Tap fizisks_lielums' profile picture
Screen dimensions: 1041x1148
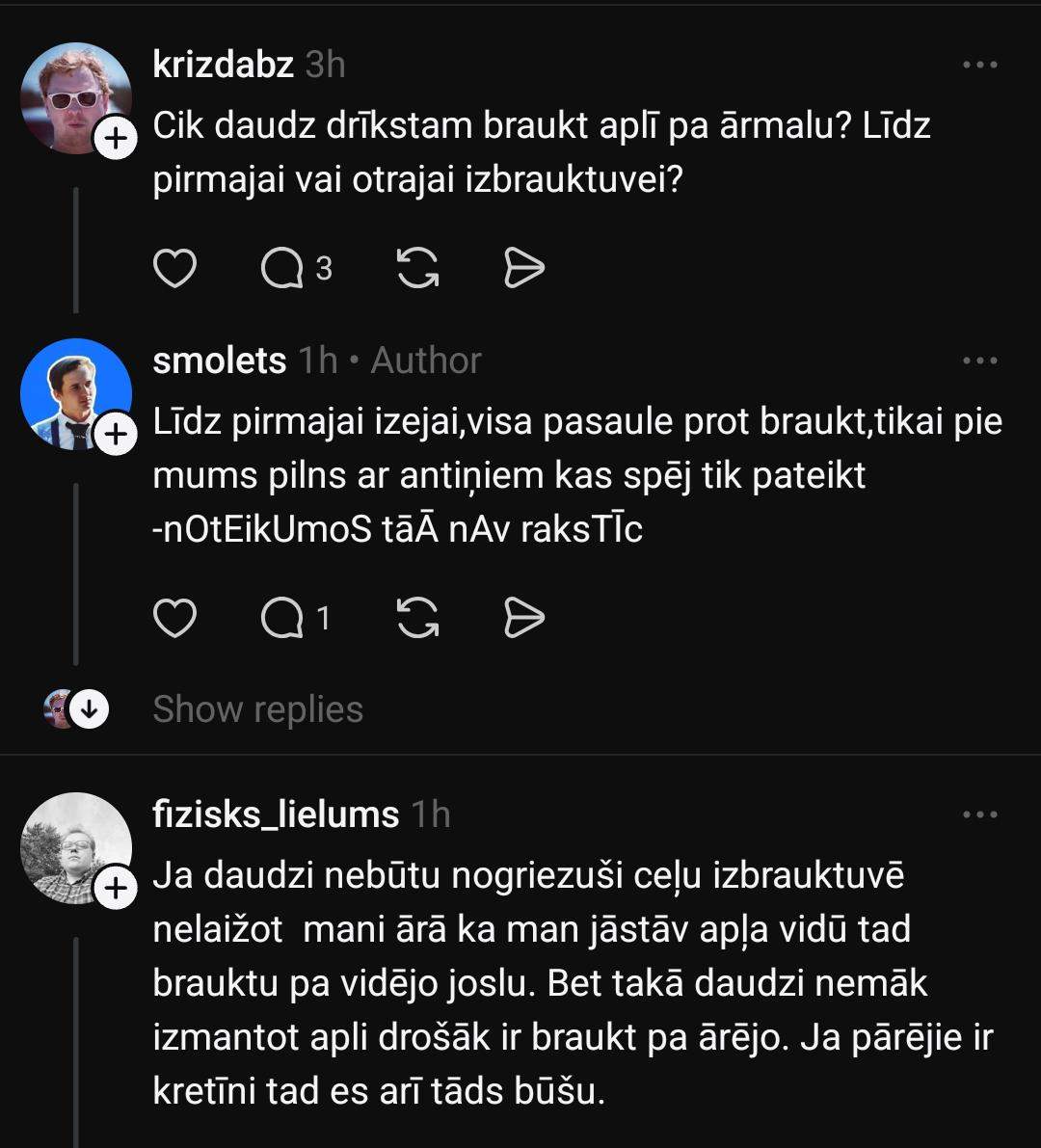(x=75, y=847)
